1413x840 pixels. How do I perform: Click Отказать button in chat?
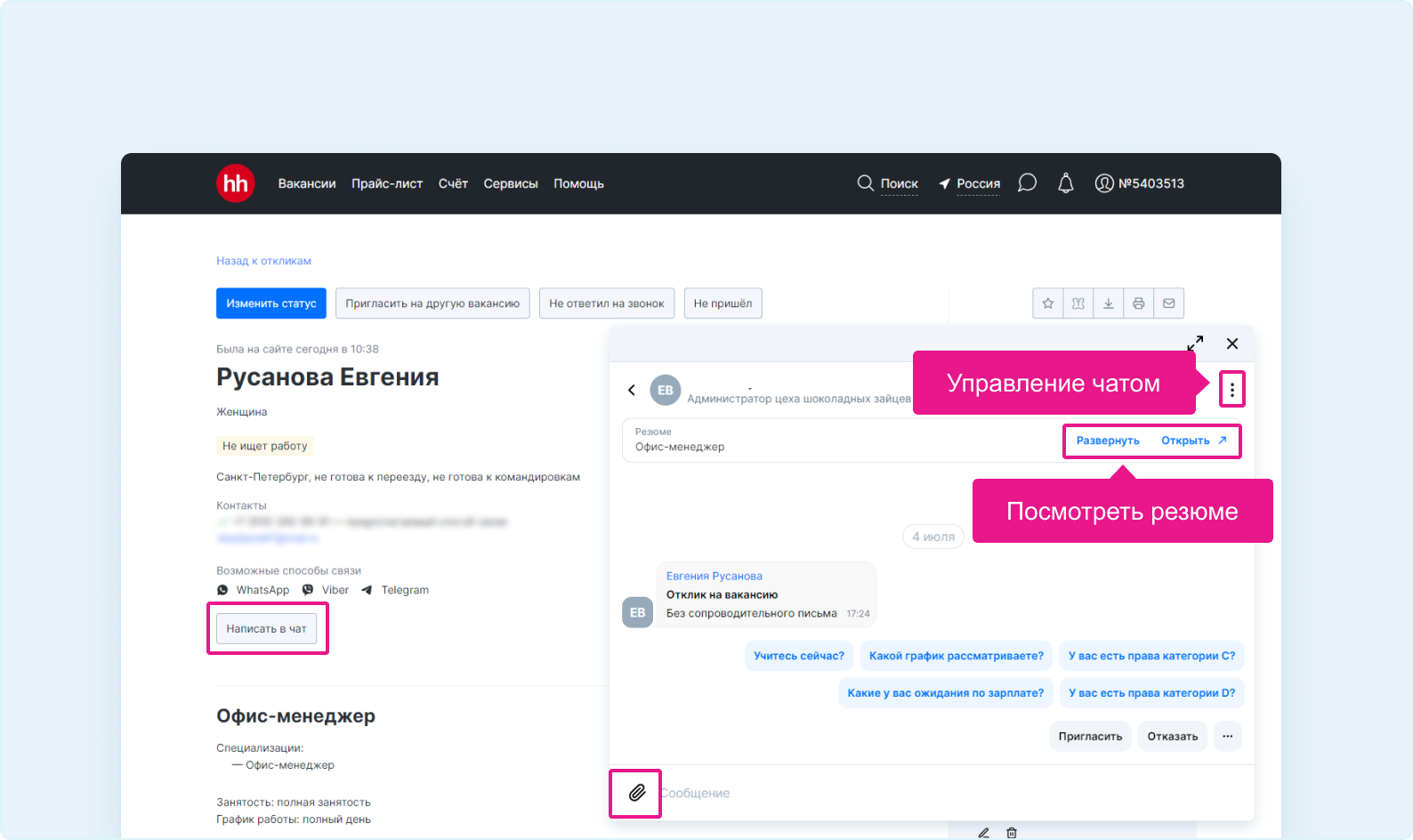1172,736
